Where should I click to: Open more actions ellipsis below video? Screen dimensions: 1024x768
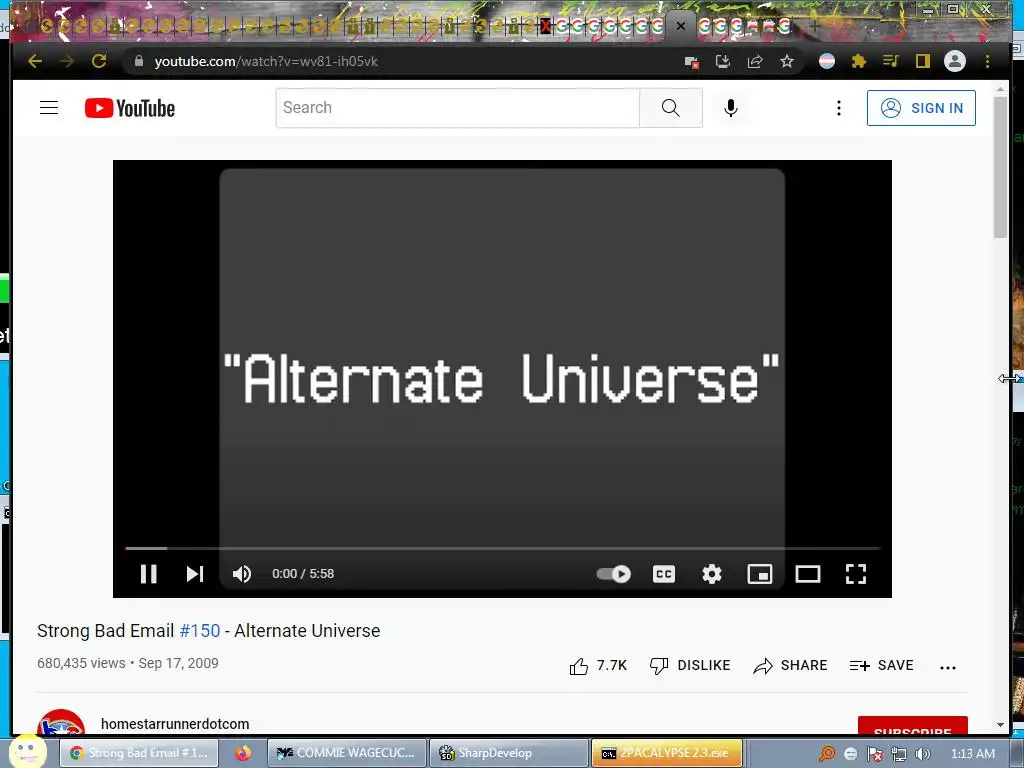point(948,667)
